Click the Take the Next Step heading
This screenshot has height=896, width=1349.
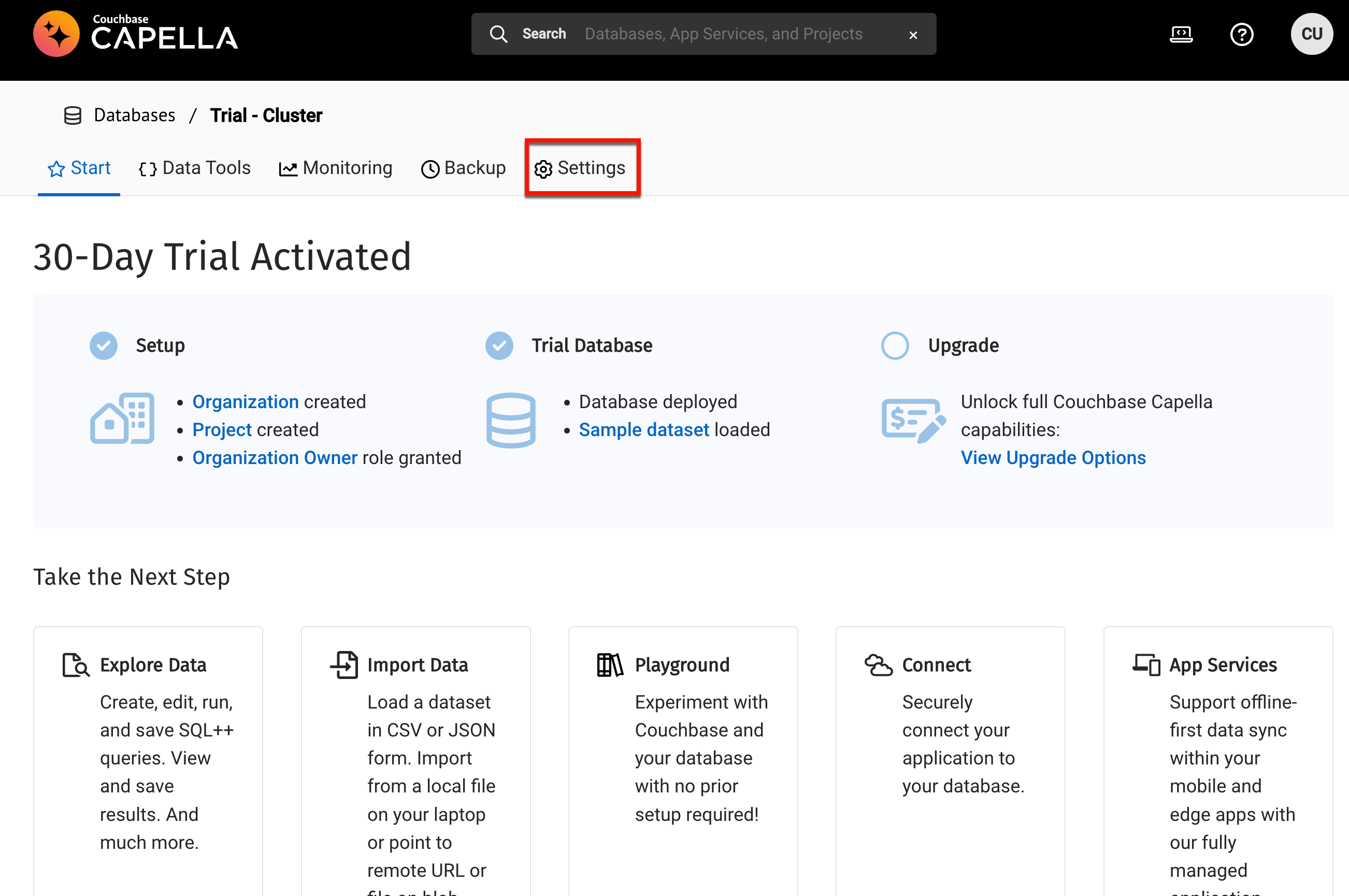coord(132,576)
